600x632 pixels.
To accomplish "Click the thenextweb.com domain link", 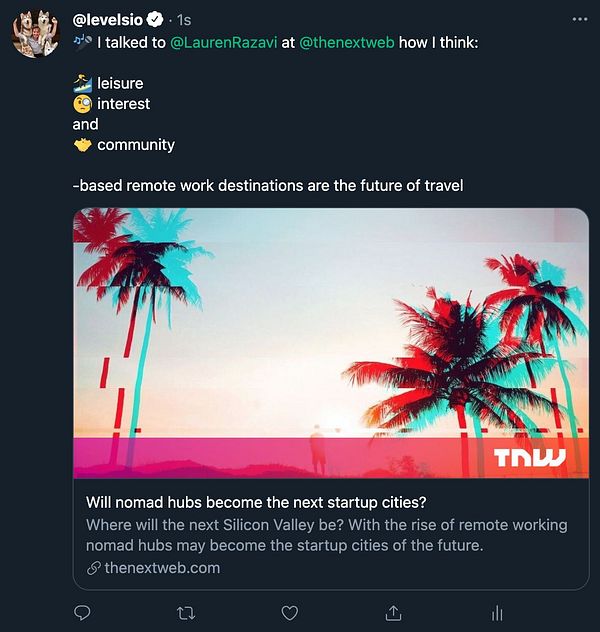I will [162, 568].
